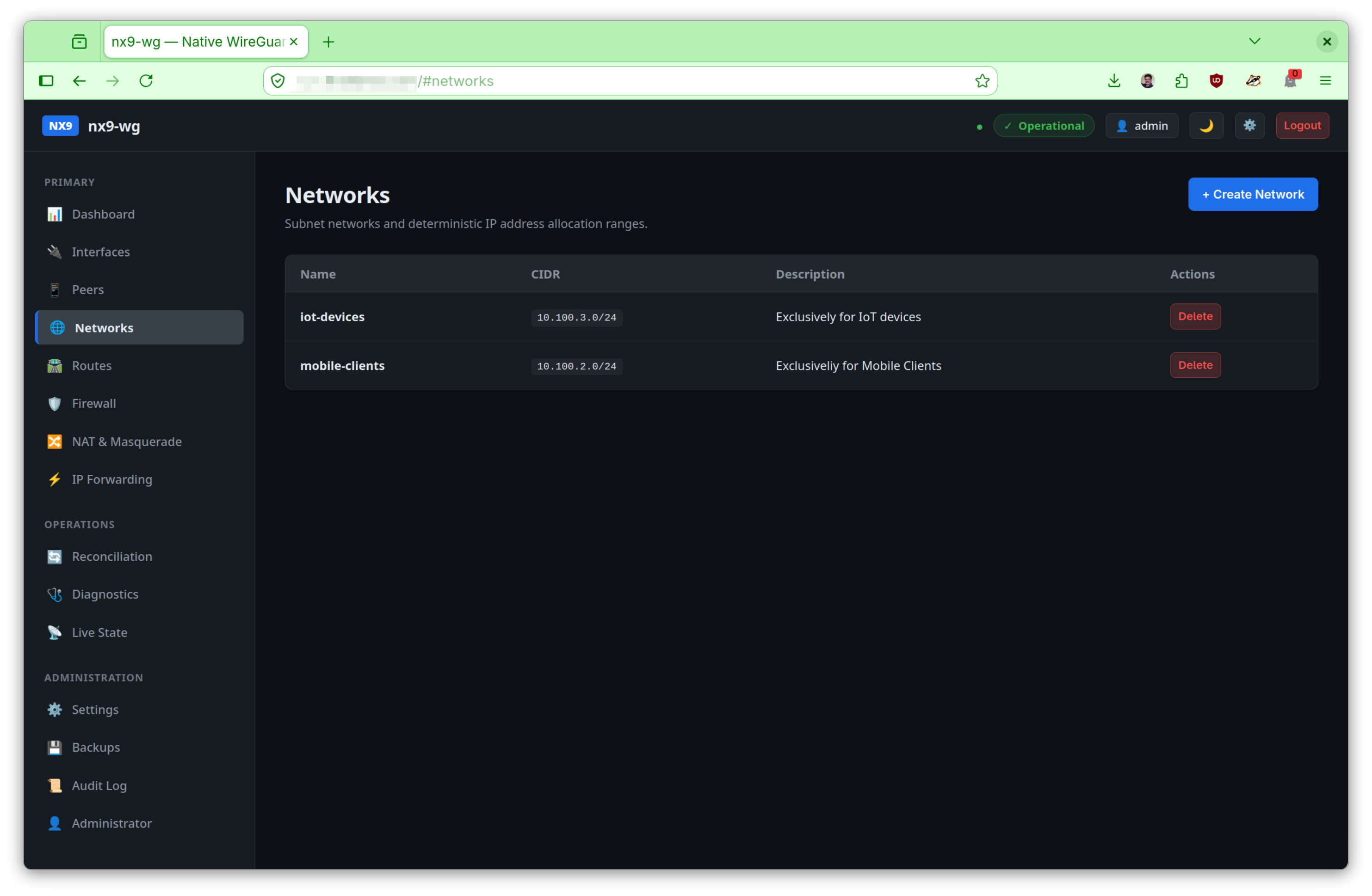Click 'Exclusively for IoT devices' description

pyautogui.click(x=848, y=317)
